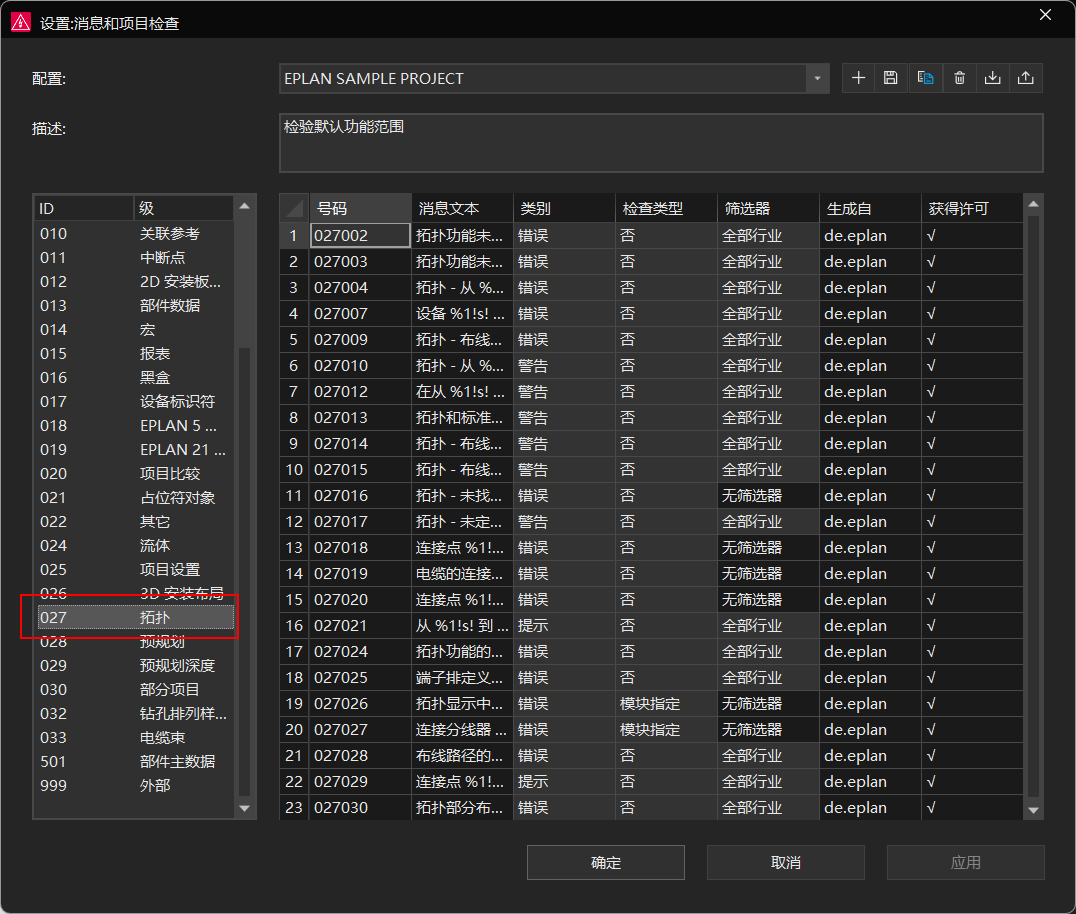Open the 筛选器 cell dropdown for row 027002
This screenshot has width=1076, height=914.
point(766,235)
